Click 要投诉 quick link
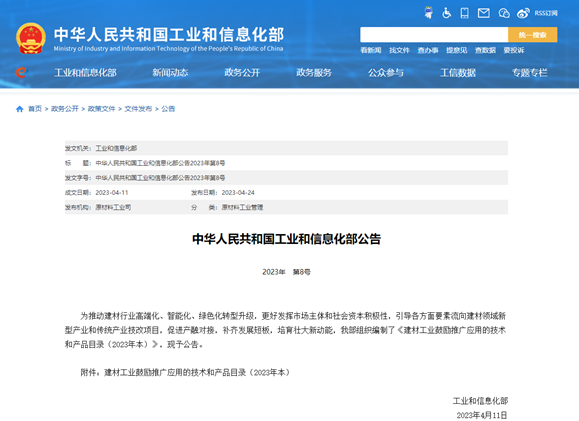Viewport: 579px width, 421px height. 514,50
